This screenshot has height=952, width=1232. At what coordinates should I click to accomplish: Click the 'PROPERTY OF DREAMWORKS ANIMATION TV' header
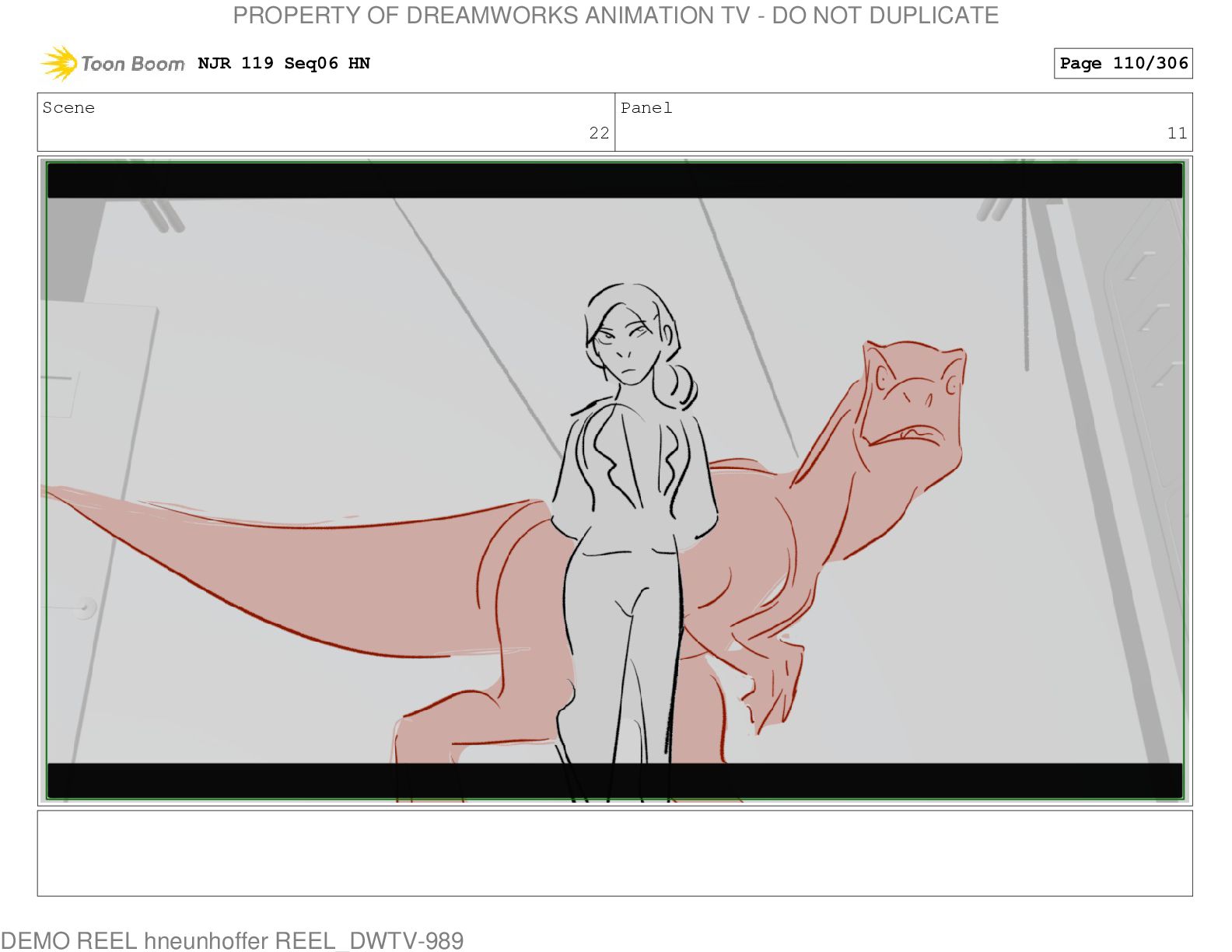616,16
